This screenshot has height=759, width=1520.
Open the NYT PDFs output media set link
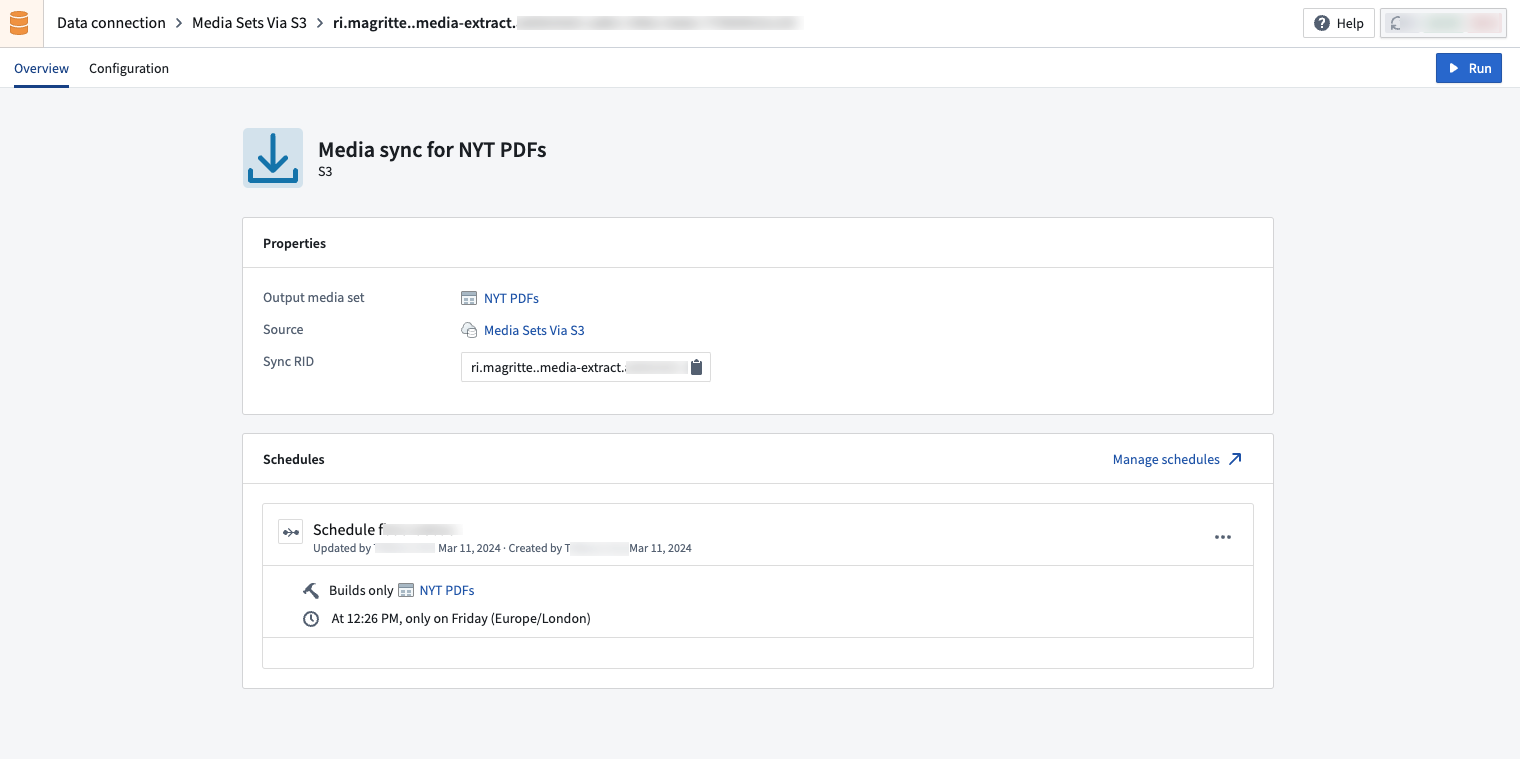[511, 298]
